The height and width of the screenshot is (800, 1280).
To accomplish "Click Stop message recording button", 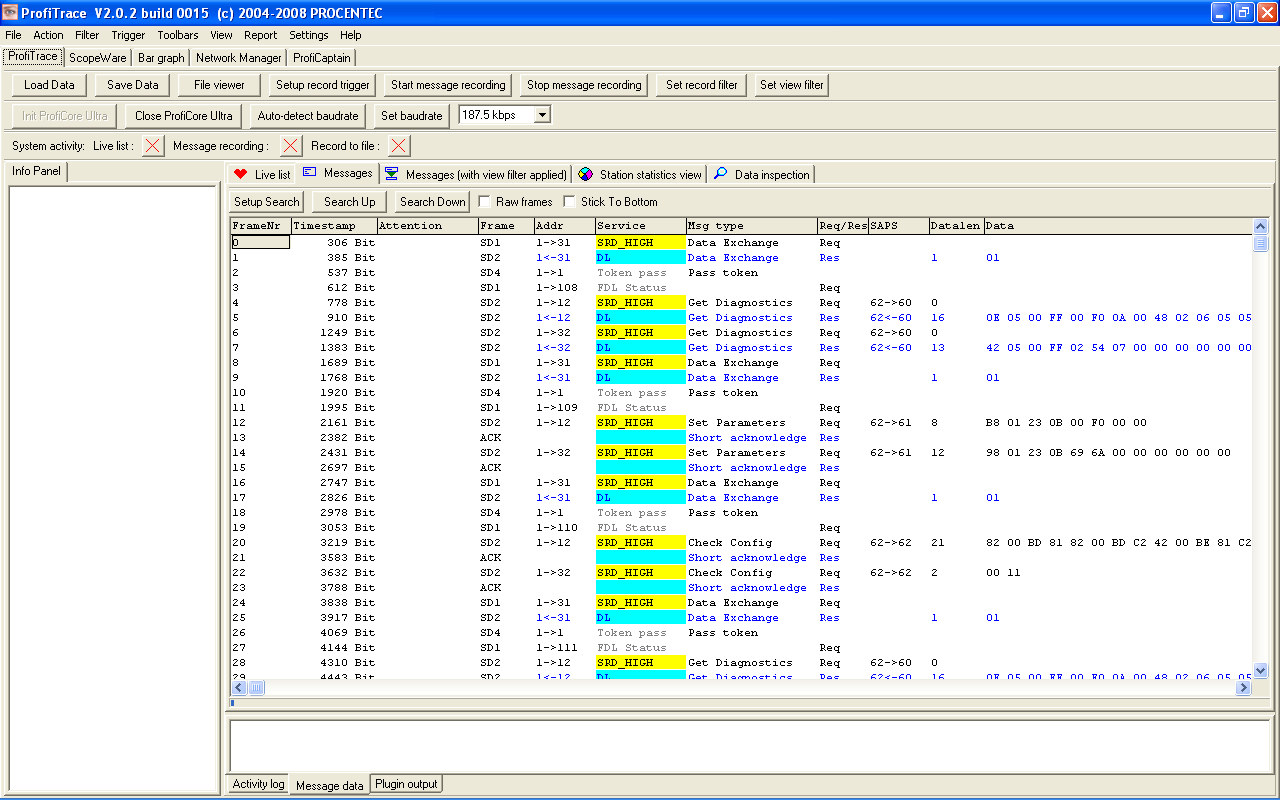I will pos(584,85).
